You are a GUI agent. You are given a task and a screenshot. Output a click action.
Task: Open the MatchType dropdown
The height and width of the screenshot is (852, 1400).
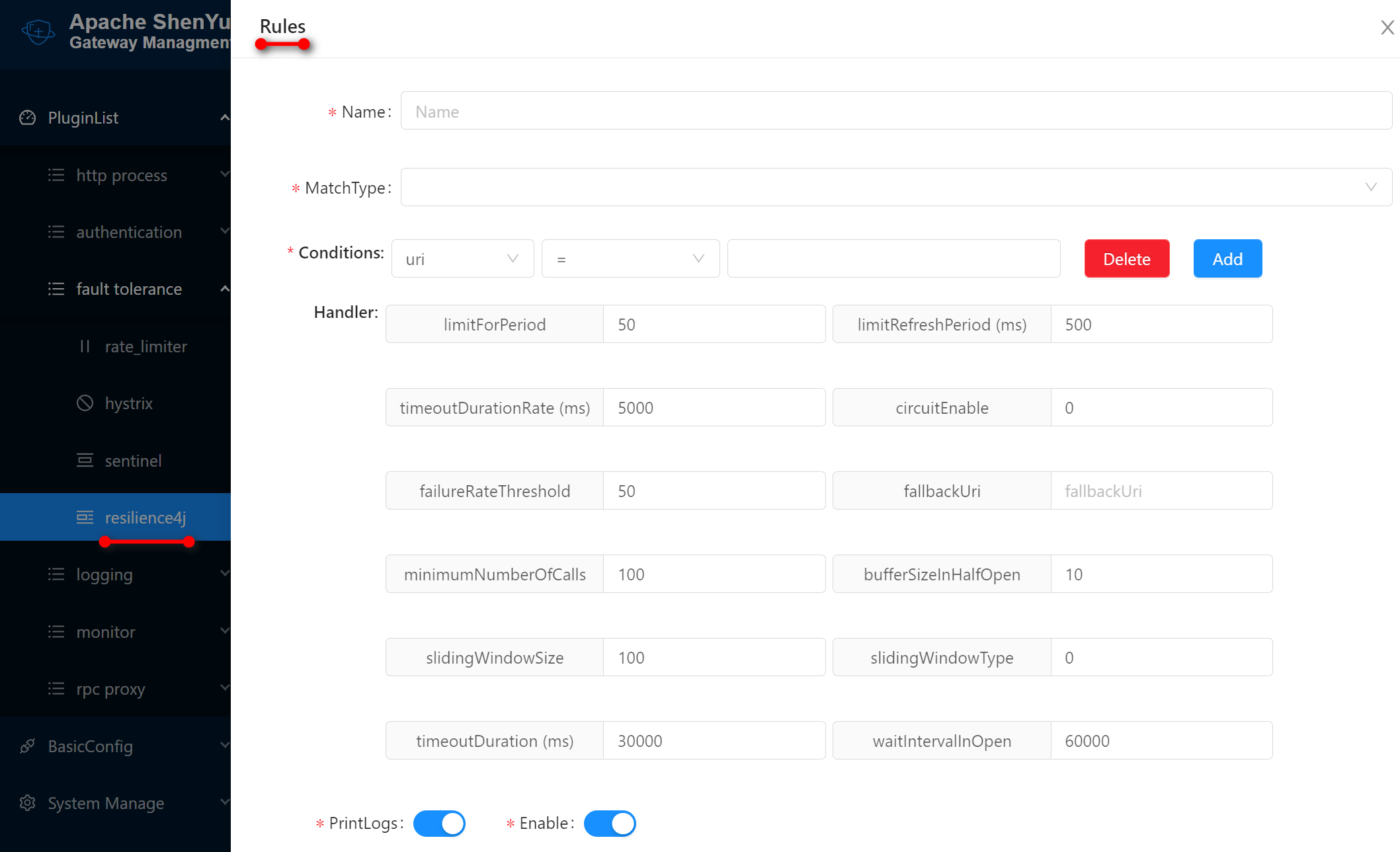tap(896, 187)
